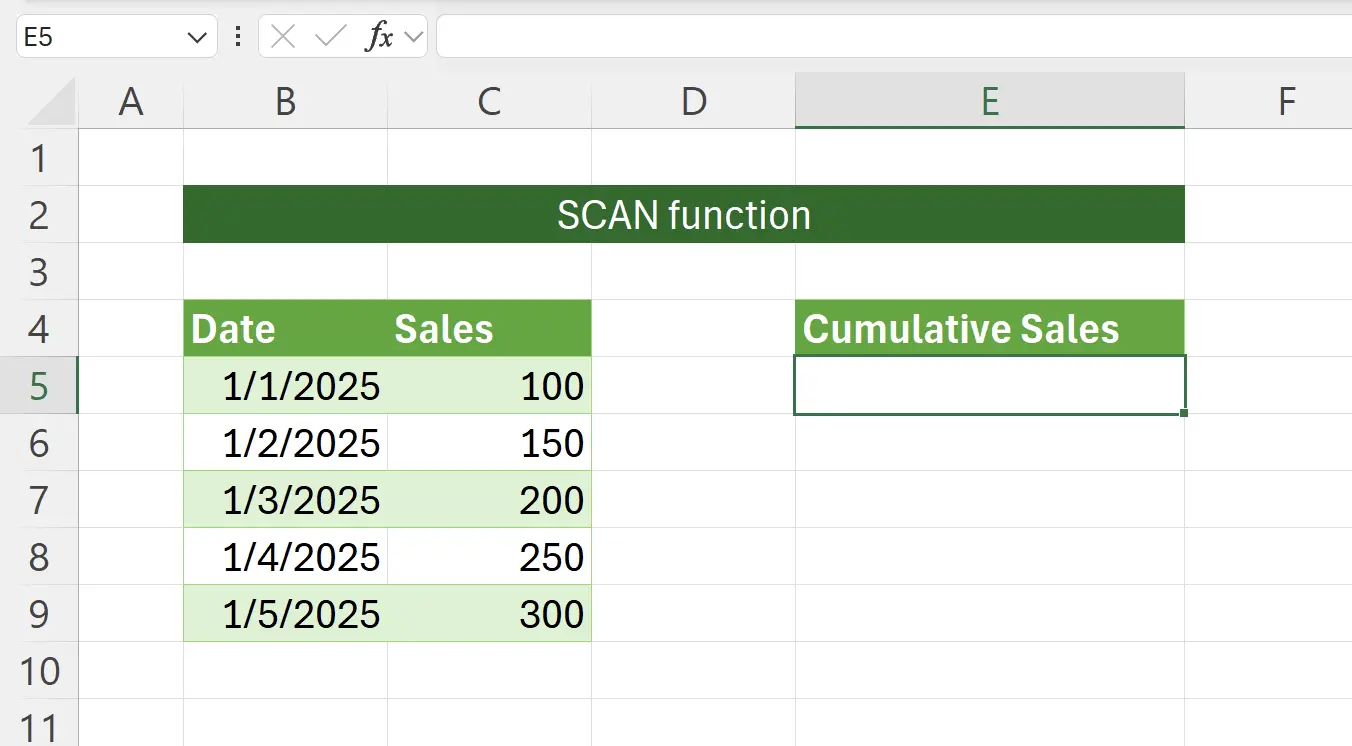Viewport: 1352px width, 746px height.
Task: Select the cell with value 300
Action: pyautogui.click(x=489, y=614)
